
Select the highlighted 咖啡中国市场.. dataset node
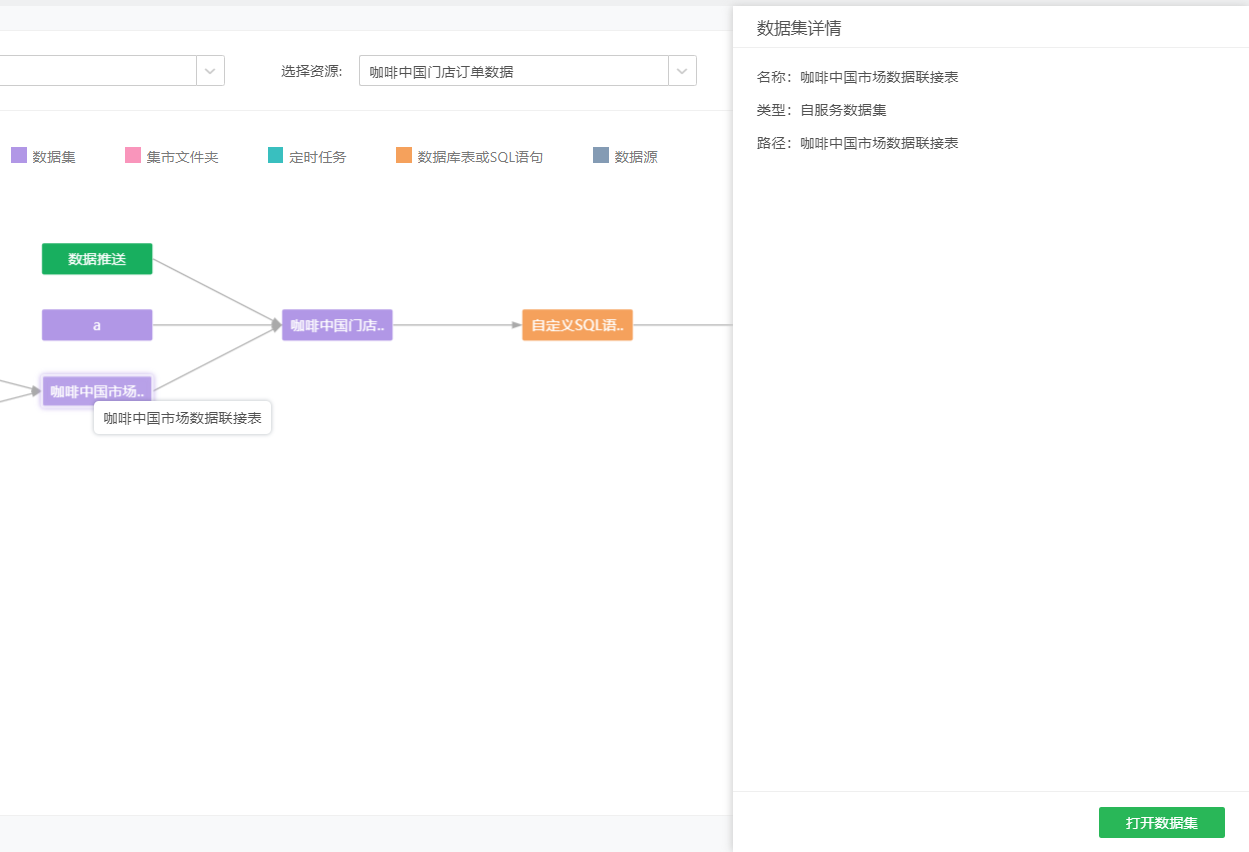[x=97, y=391]
